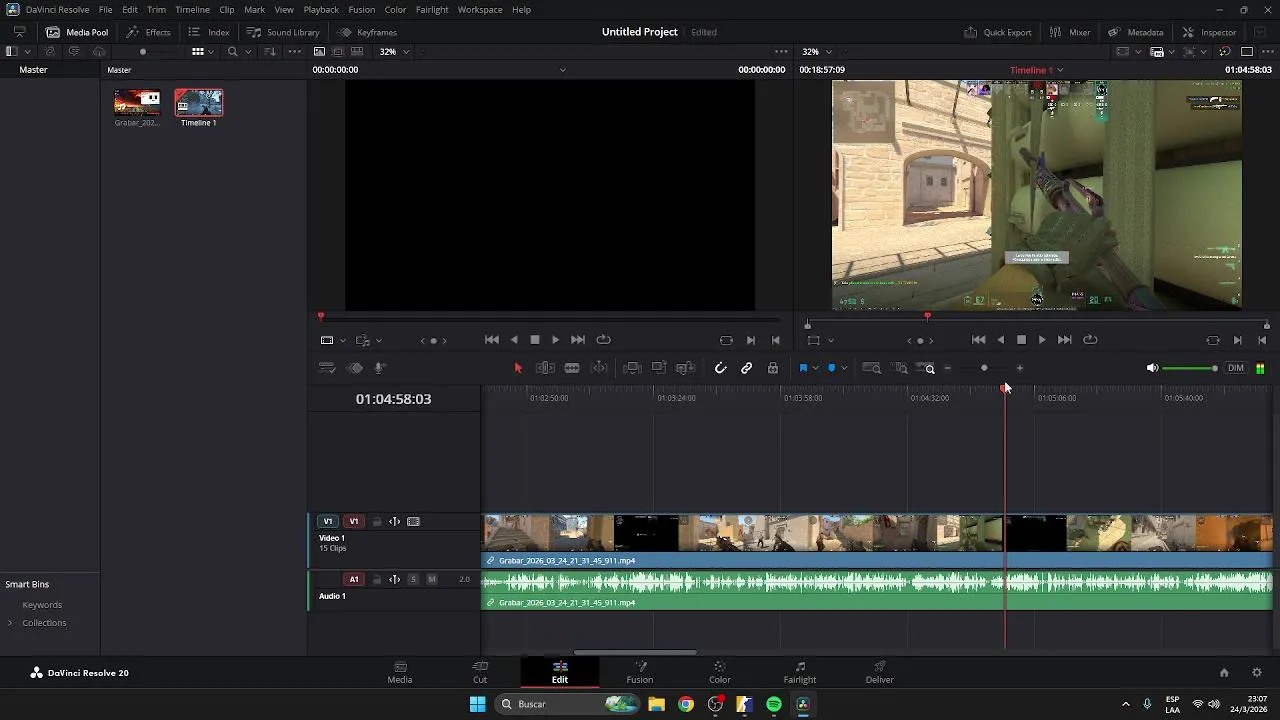The width and height of the screenshot is (1280, 720).
Task: Open the Playback menu
Action: 321,10
